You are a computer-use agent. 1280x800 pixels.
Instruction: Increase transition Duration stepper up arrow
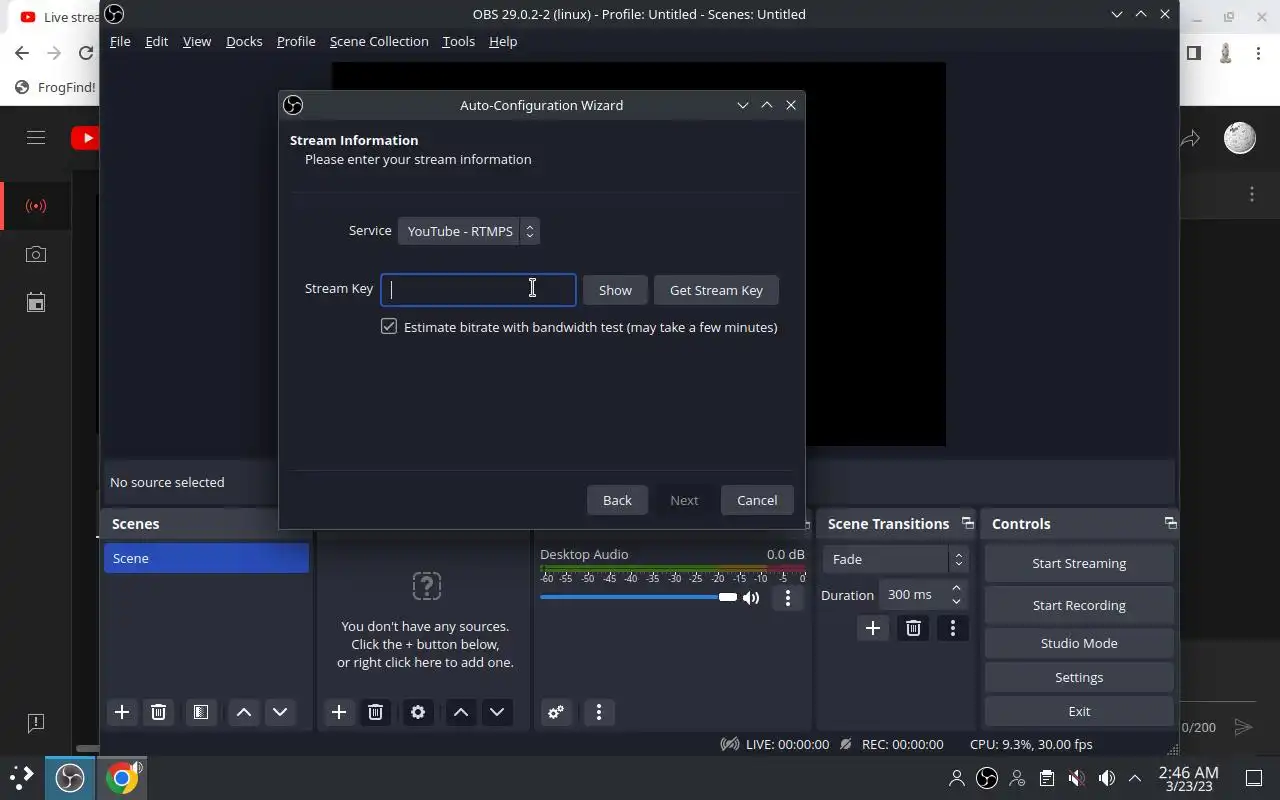(x=957, y=588)
